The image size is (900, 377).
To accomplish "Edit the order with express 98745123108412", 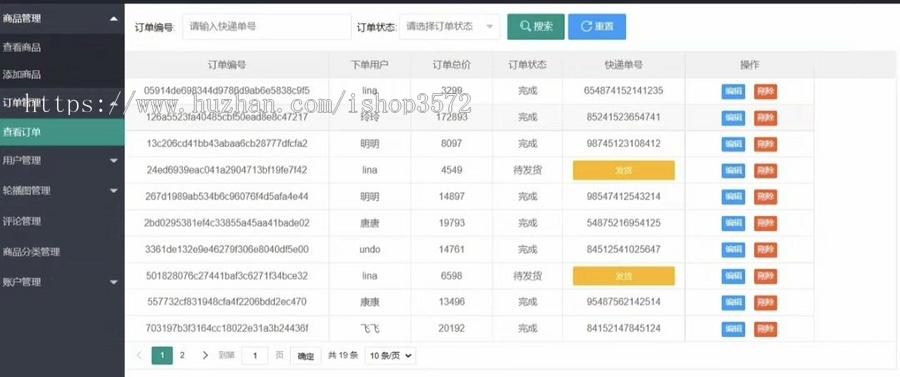I will [733, 144].
